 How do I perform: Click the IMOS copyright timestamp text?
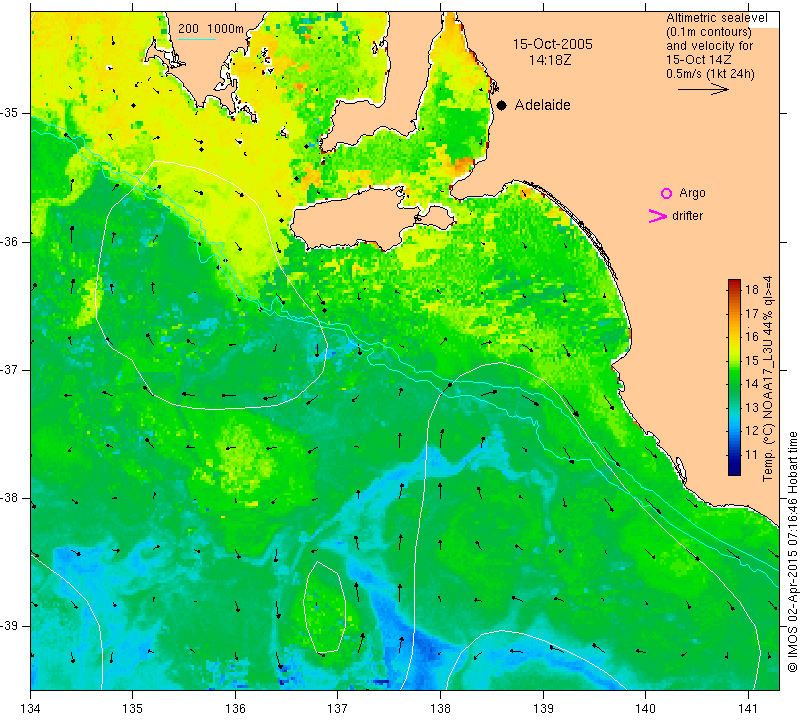[792, 551]
